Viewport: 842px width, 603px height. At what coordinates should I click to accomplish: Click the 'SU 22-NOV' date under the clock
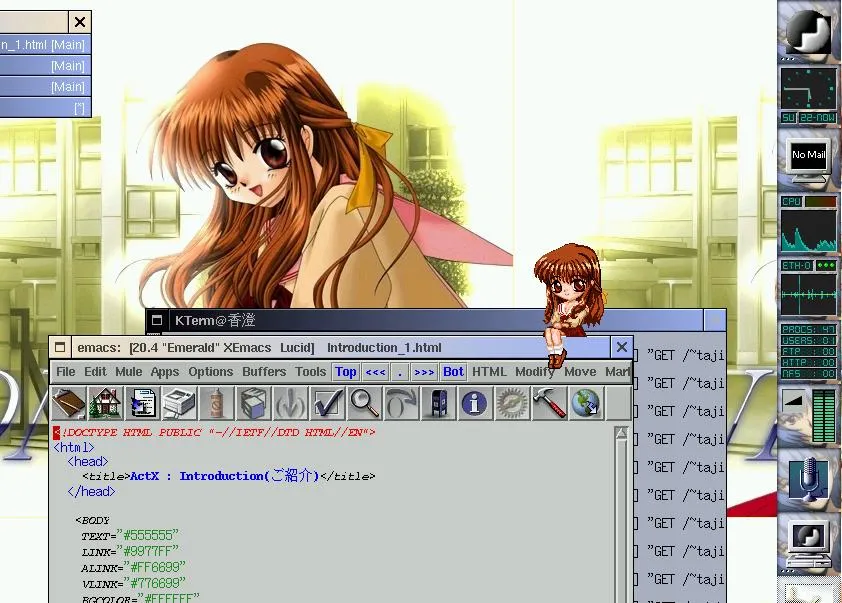808,117
